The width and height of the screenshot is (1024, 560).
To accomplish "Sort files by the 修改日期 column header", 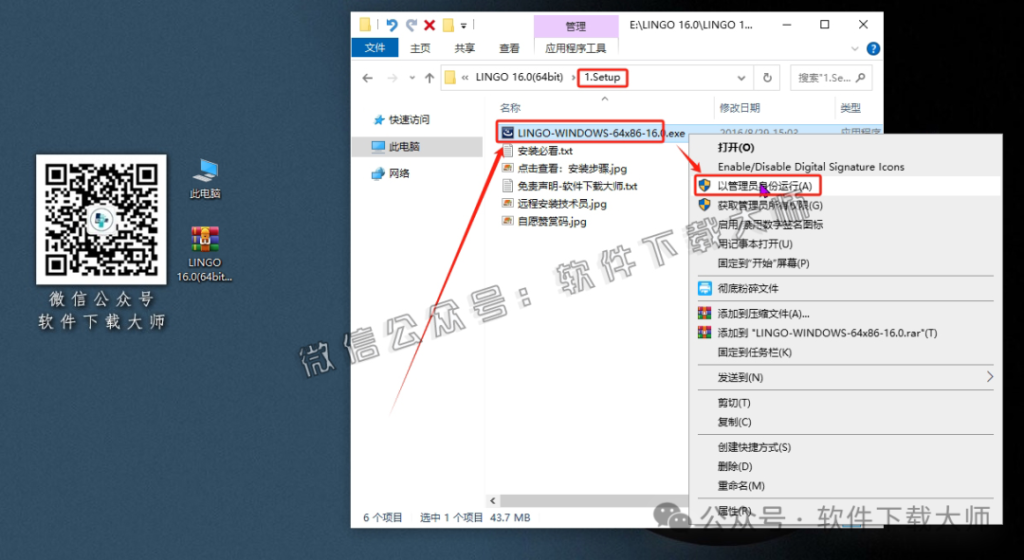I will (739, 108).
